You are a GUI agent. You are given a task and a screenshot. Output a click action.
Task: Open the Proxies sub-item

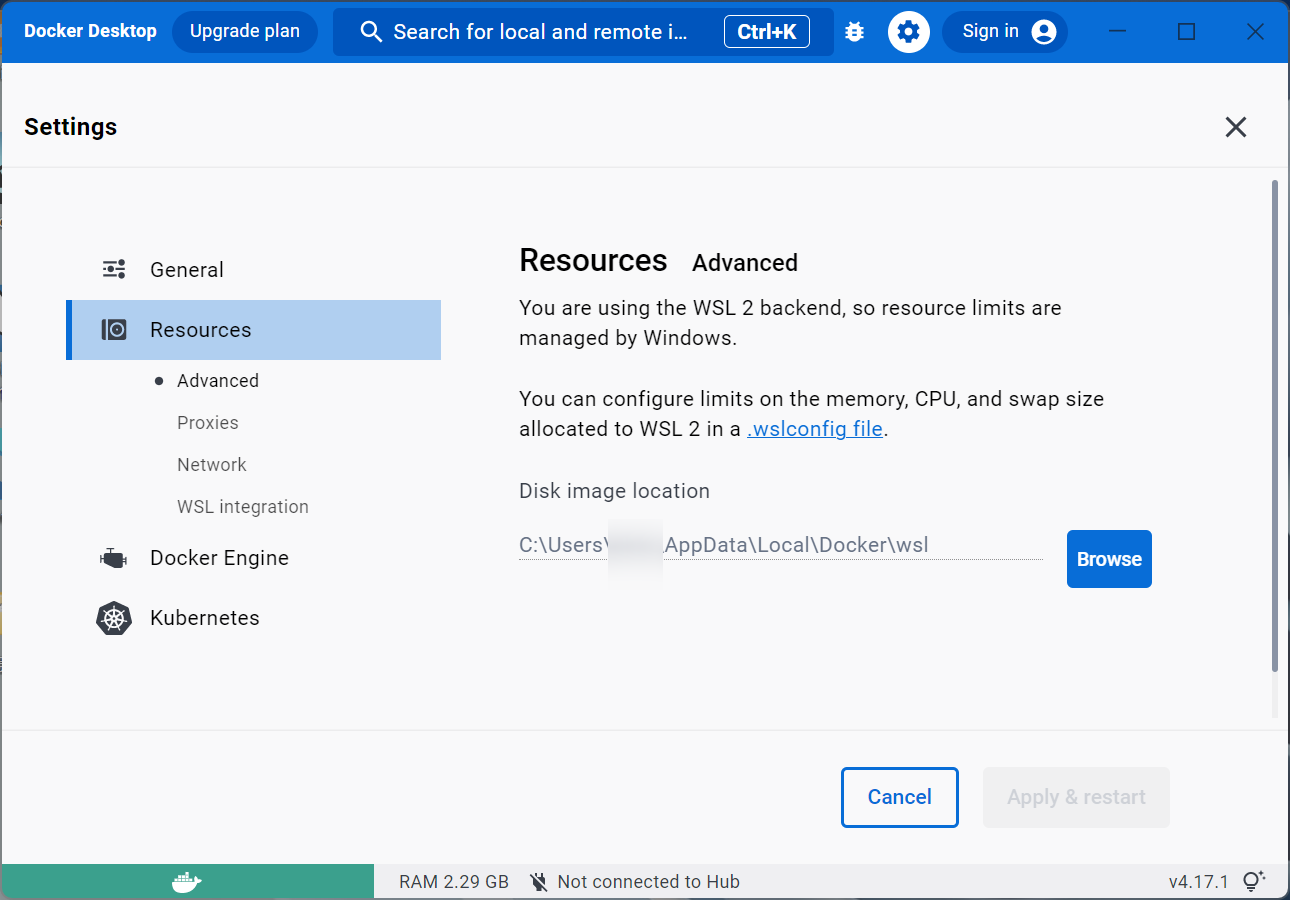[208, 423]
